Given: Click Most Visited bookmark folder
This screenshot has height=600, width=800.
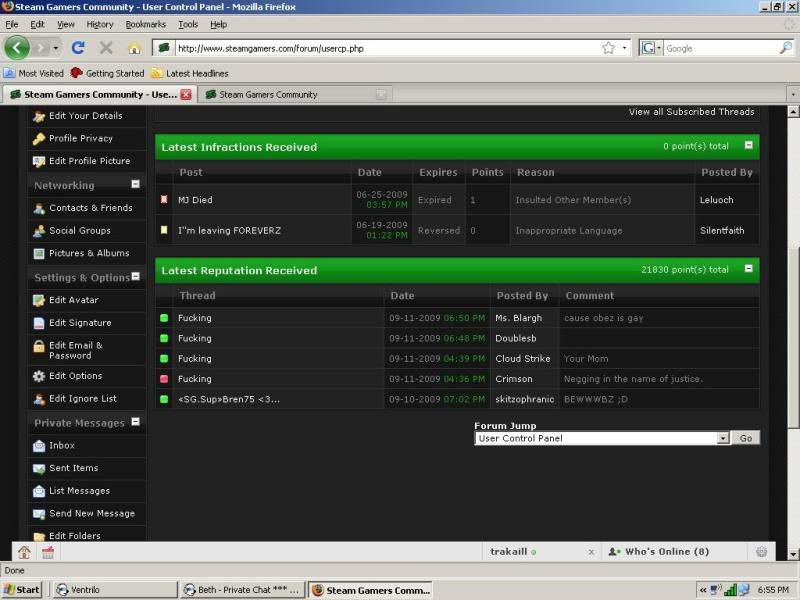Looking at the screenshot, I should (x=34, y=73).
